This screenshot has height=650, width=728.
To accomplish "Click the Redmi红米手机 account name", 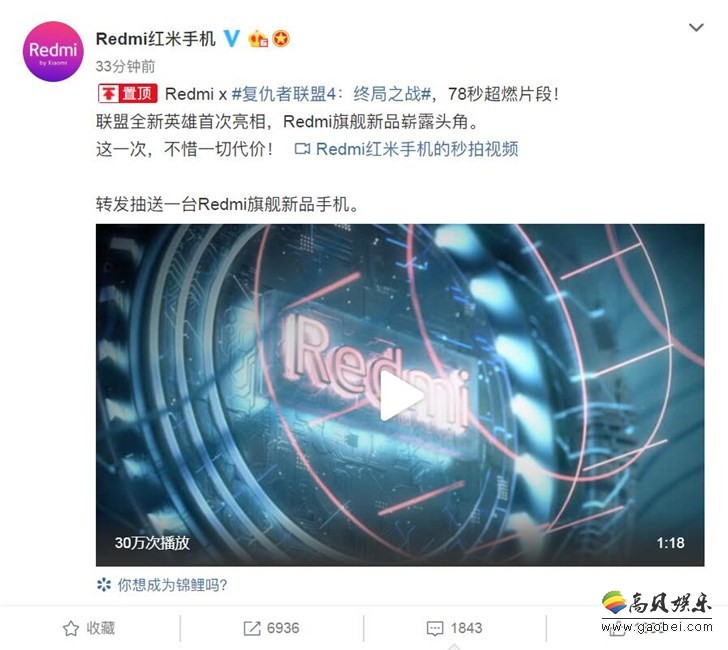I will (156, 39).
